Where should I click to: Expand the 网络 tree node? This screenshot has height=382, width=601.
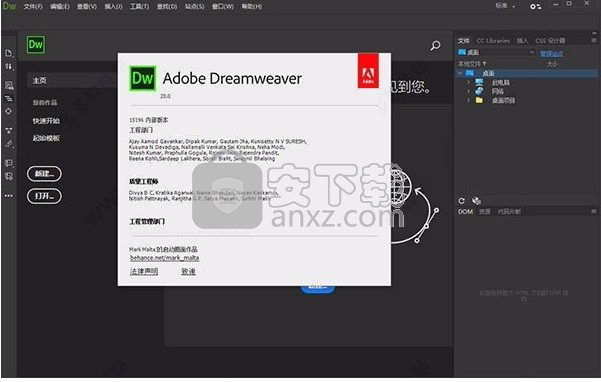(468, 91)
